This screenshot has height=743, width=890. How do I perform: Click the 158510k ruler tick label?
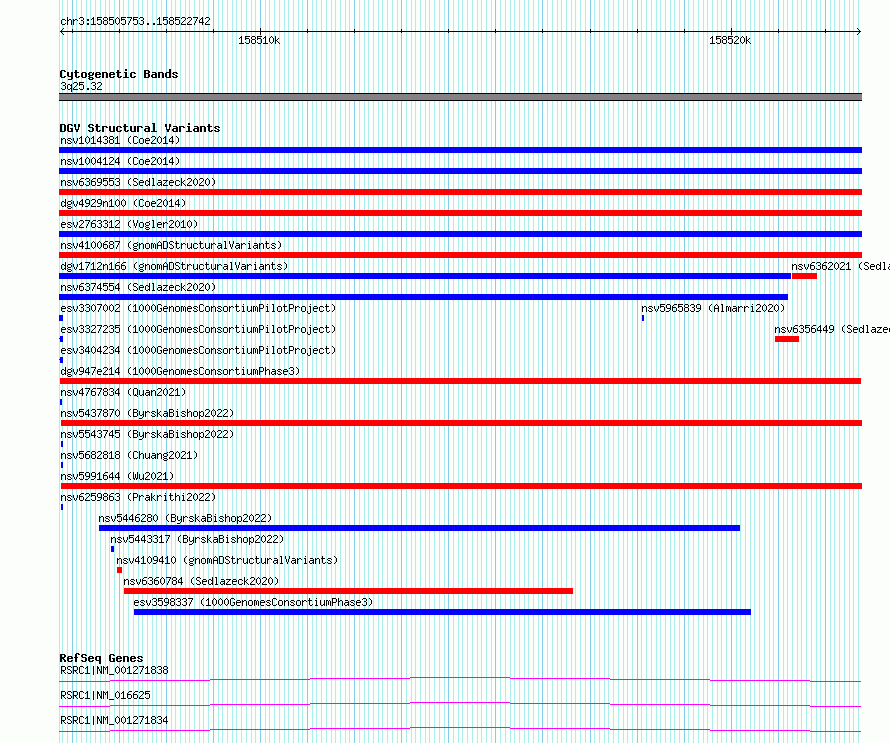click(x=259, y=40)
